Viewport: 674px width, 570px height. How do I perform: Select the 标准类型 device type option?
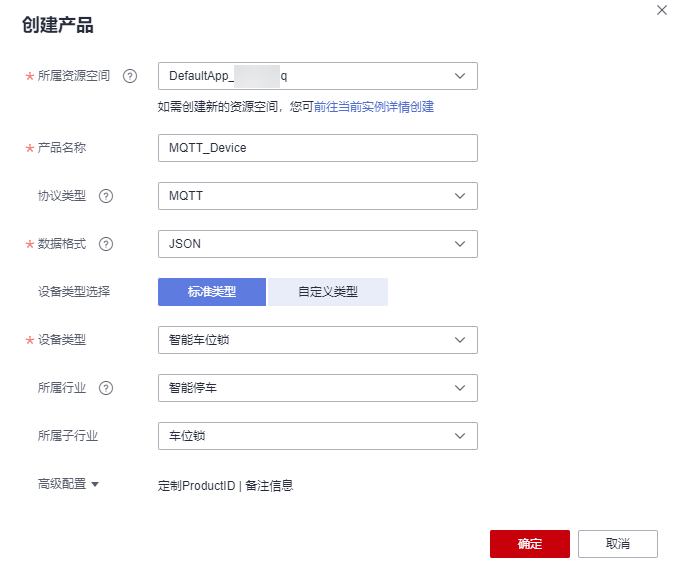pos(212,292)
